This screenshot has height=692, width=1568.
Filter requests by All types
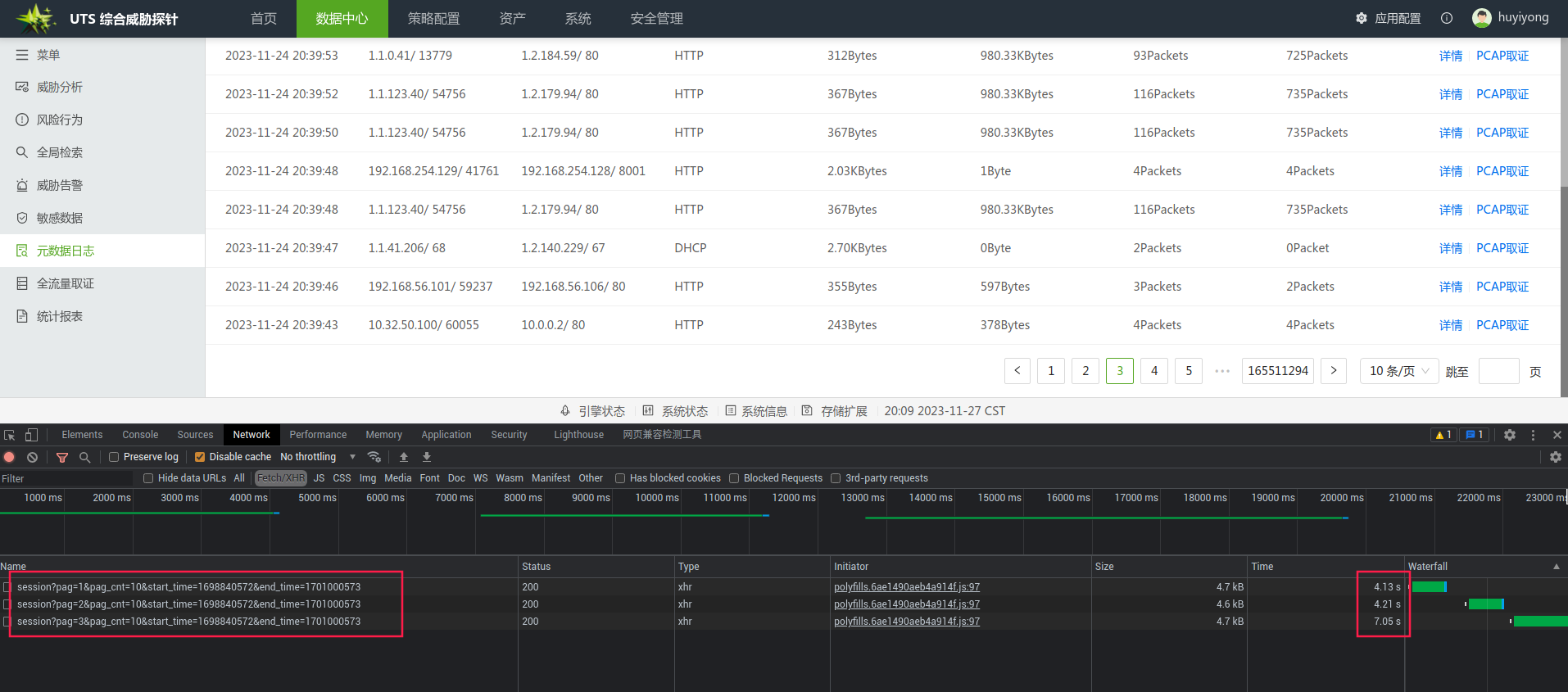239,478
